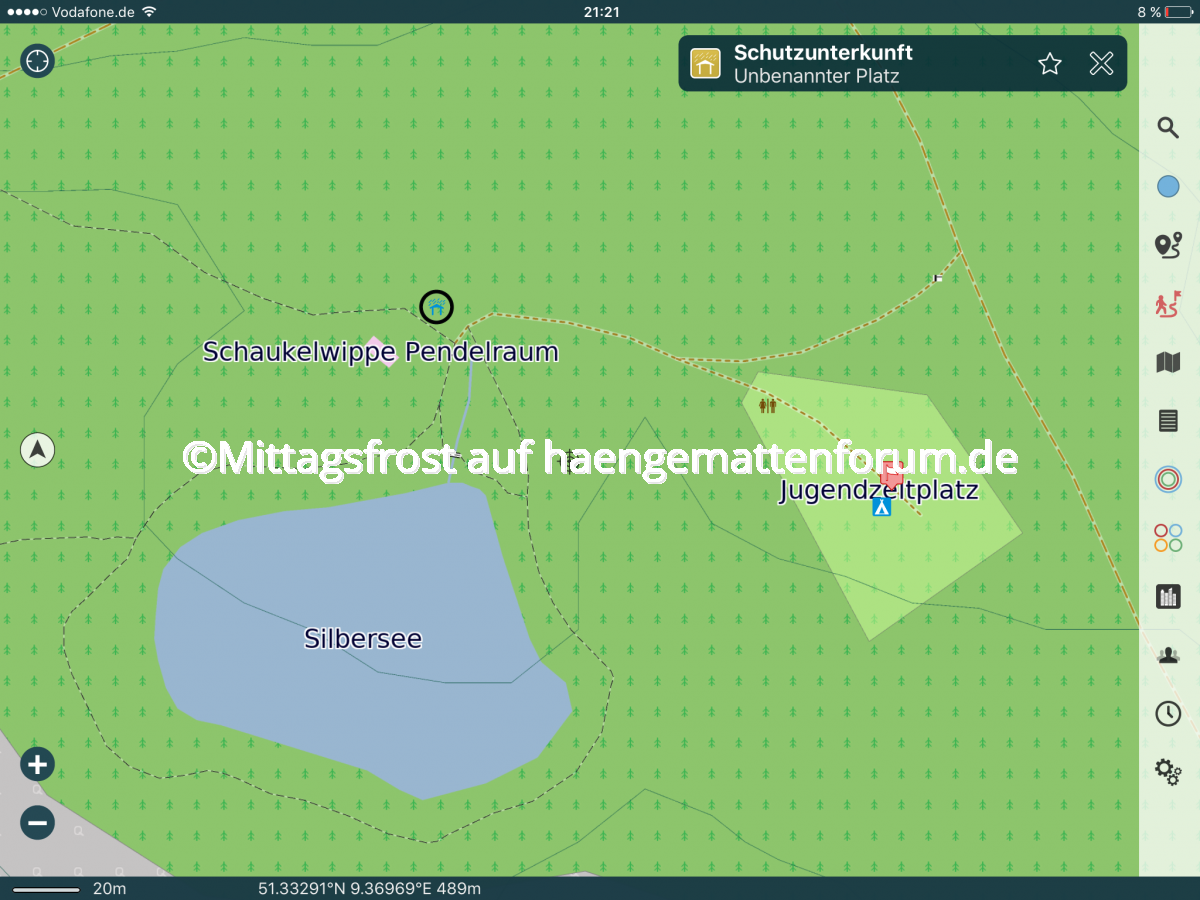Select the red hiker track icon
The image size is (1200, 900).
[1167, 304]
